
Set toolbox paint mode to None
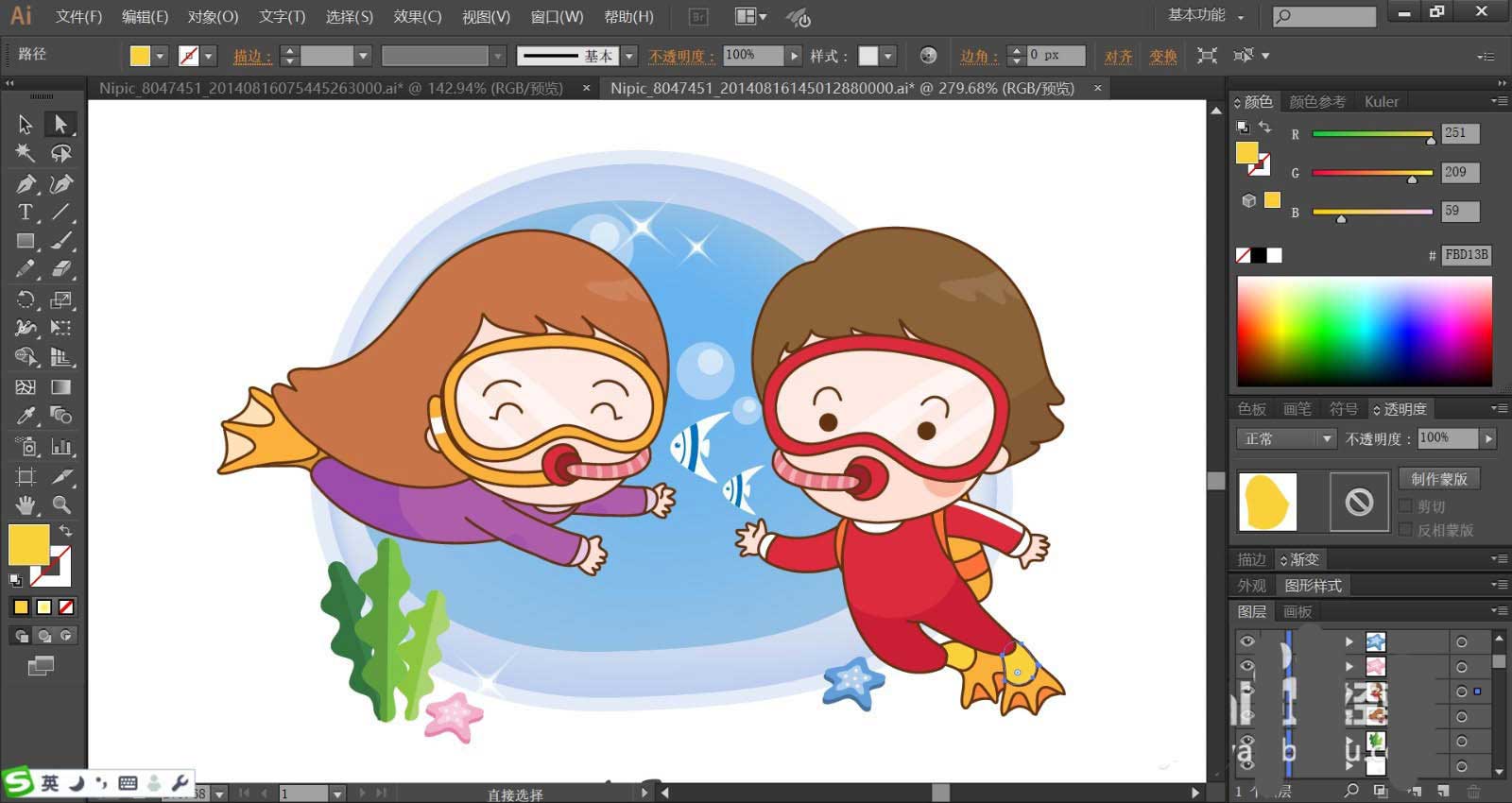tap(66, 607)
